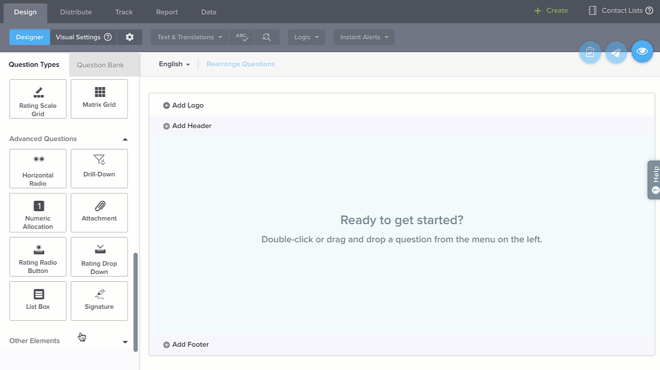Add a Horizontal Radio question
Screen dimensions: 660x370
click(38, 168)
